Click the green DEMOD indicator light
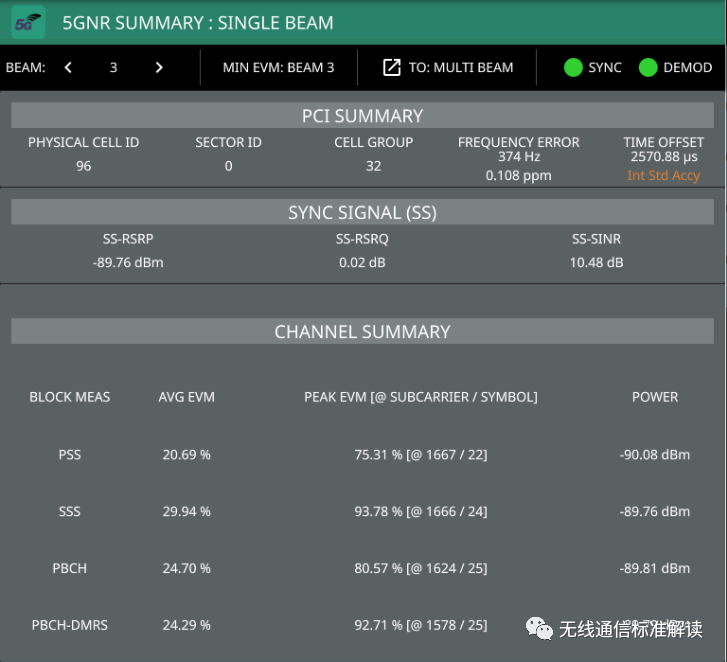 click(648, 68)
